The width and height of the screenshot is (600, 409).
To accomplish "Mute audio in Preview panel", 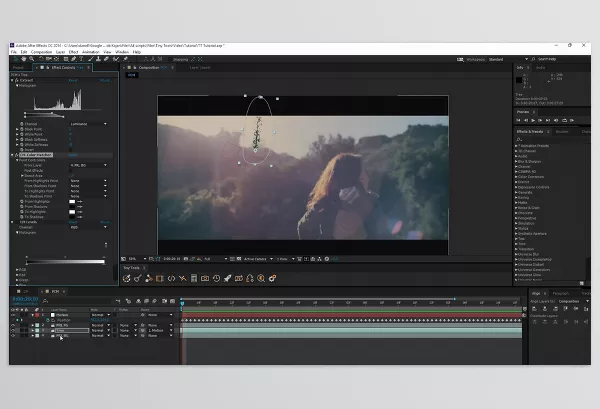I will coord(556,120).
